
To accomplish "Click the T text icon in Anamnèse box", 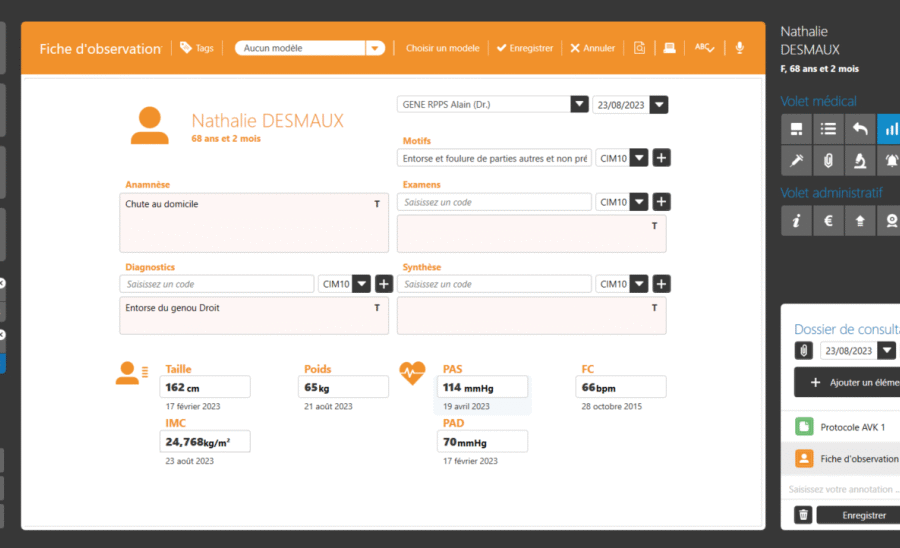I will click(377, 204).
